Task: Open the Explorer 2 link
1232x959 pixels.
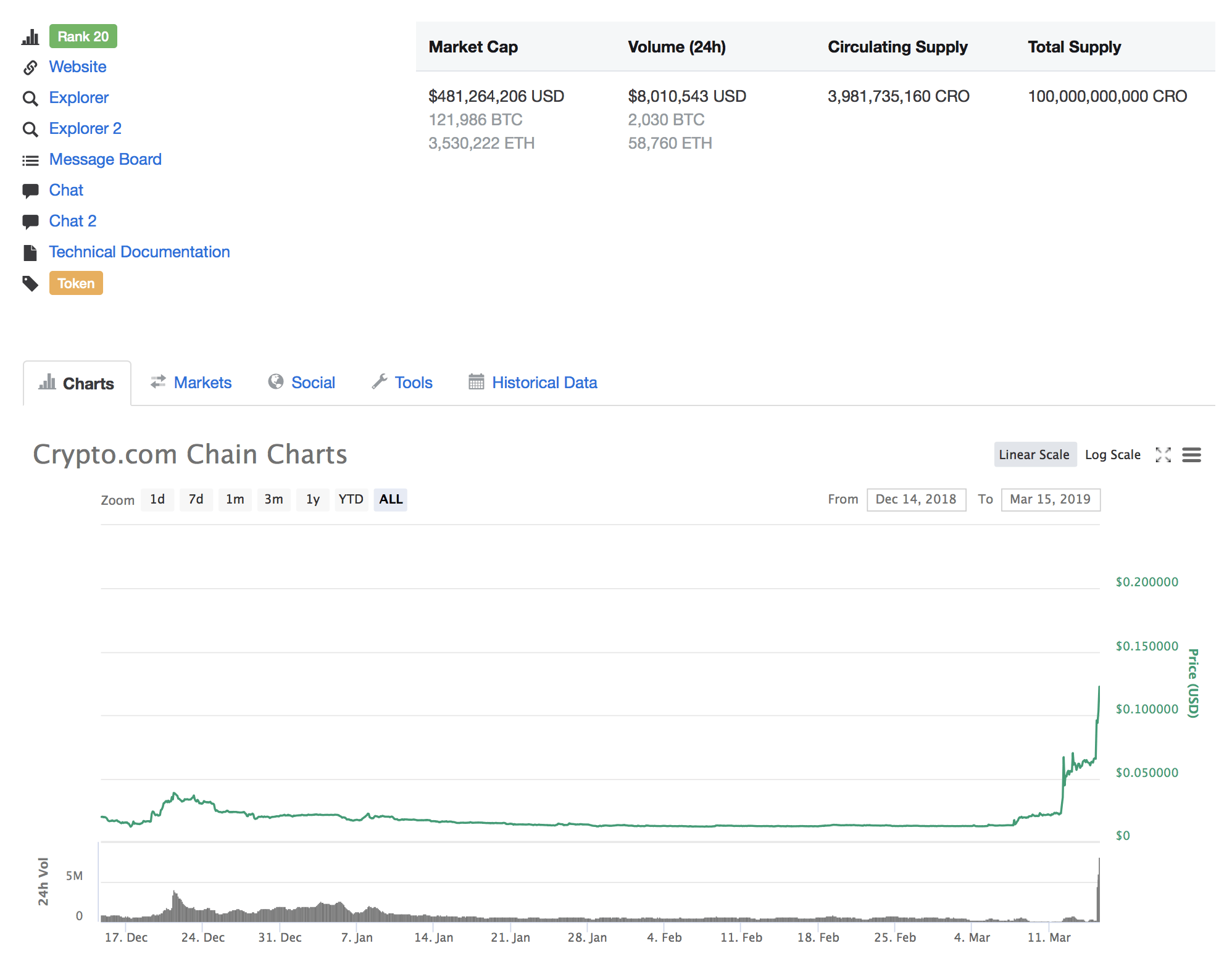Action: [85, 128]
